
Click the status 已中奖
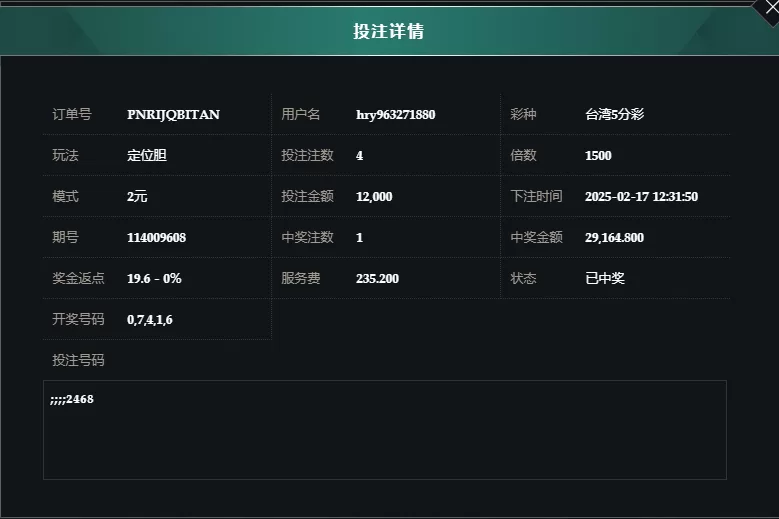(605, 278)
